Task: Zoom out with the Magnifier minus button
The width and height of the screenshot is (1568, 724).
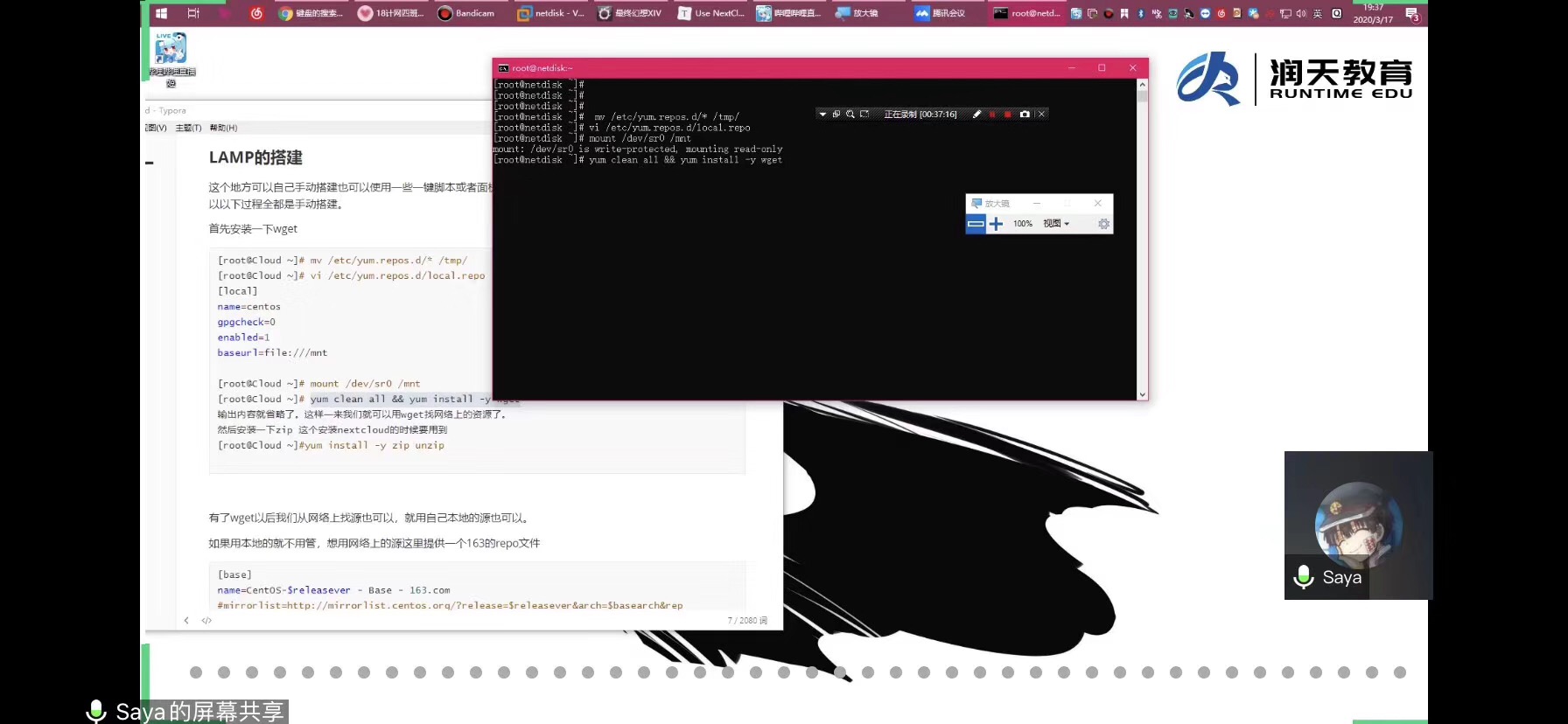Action: tap(976, 225)
